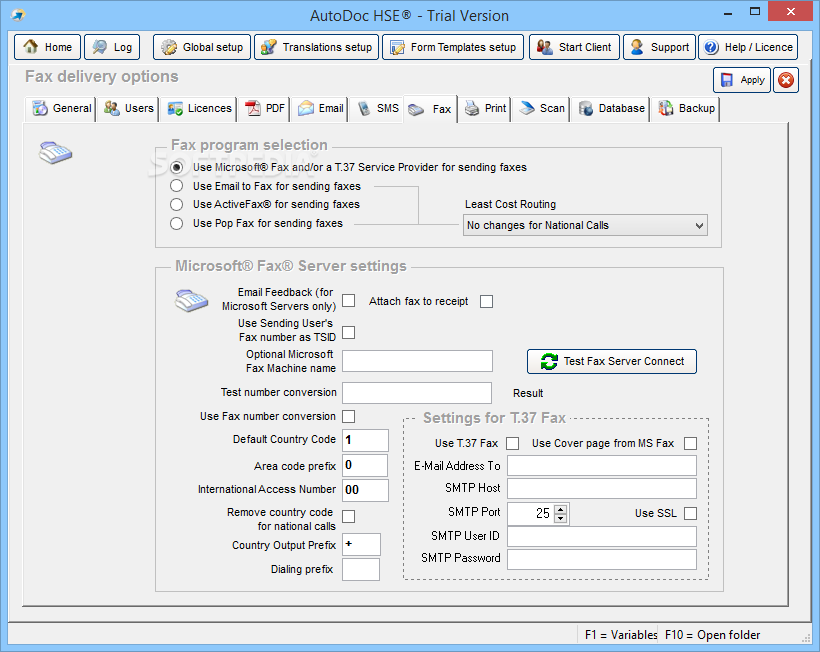
Task: Select Use Microsoft Fax and/or T.37 radio
Action: pyautogui.click(x=176, y=167)
